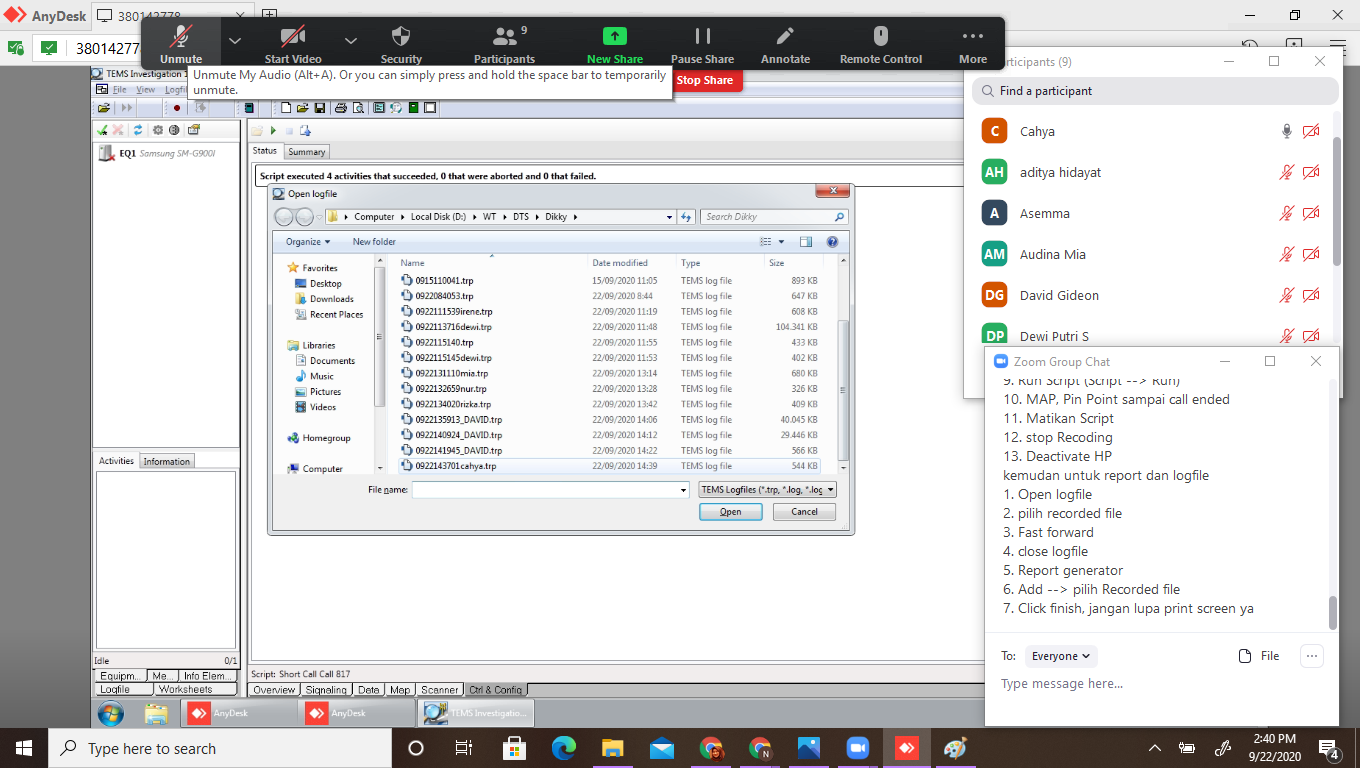Open the Participants panel icon
Viewport: 1360px width, 768px height.
pyautogui.click(x=505, y=38)
